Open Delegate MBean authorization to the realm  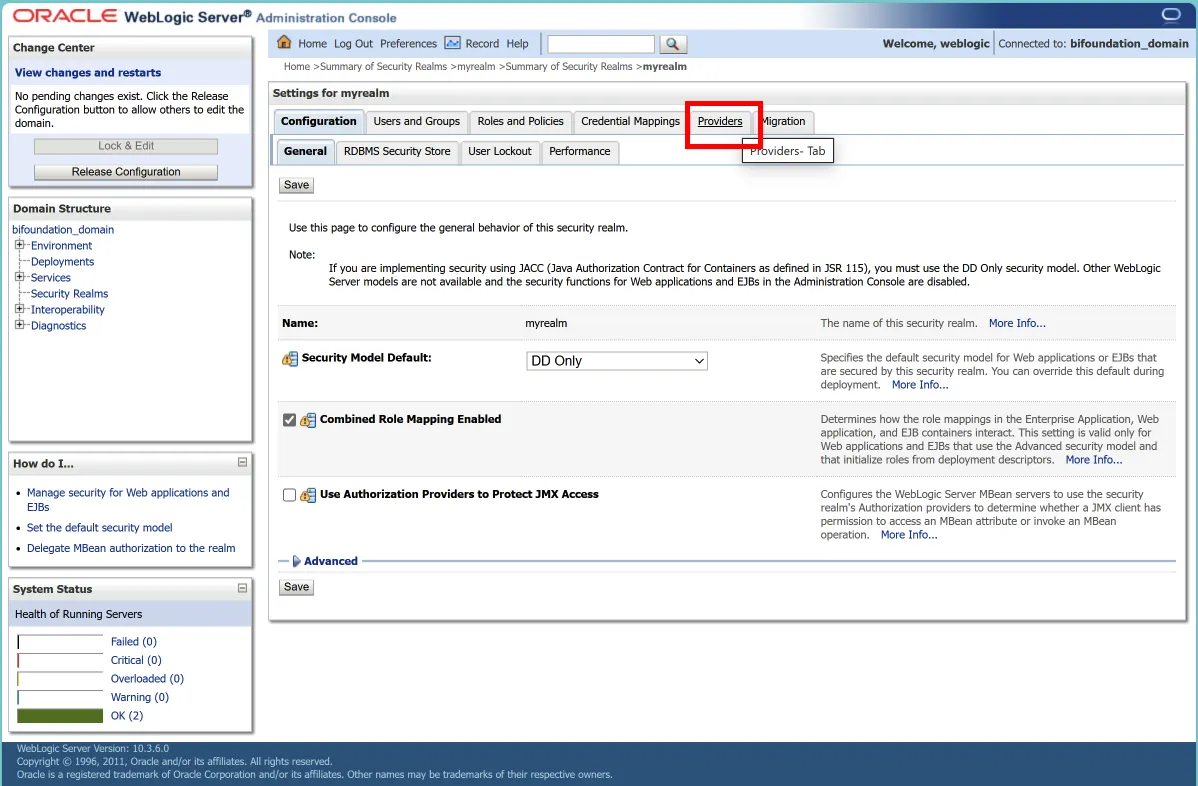[131, 548]
